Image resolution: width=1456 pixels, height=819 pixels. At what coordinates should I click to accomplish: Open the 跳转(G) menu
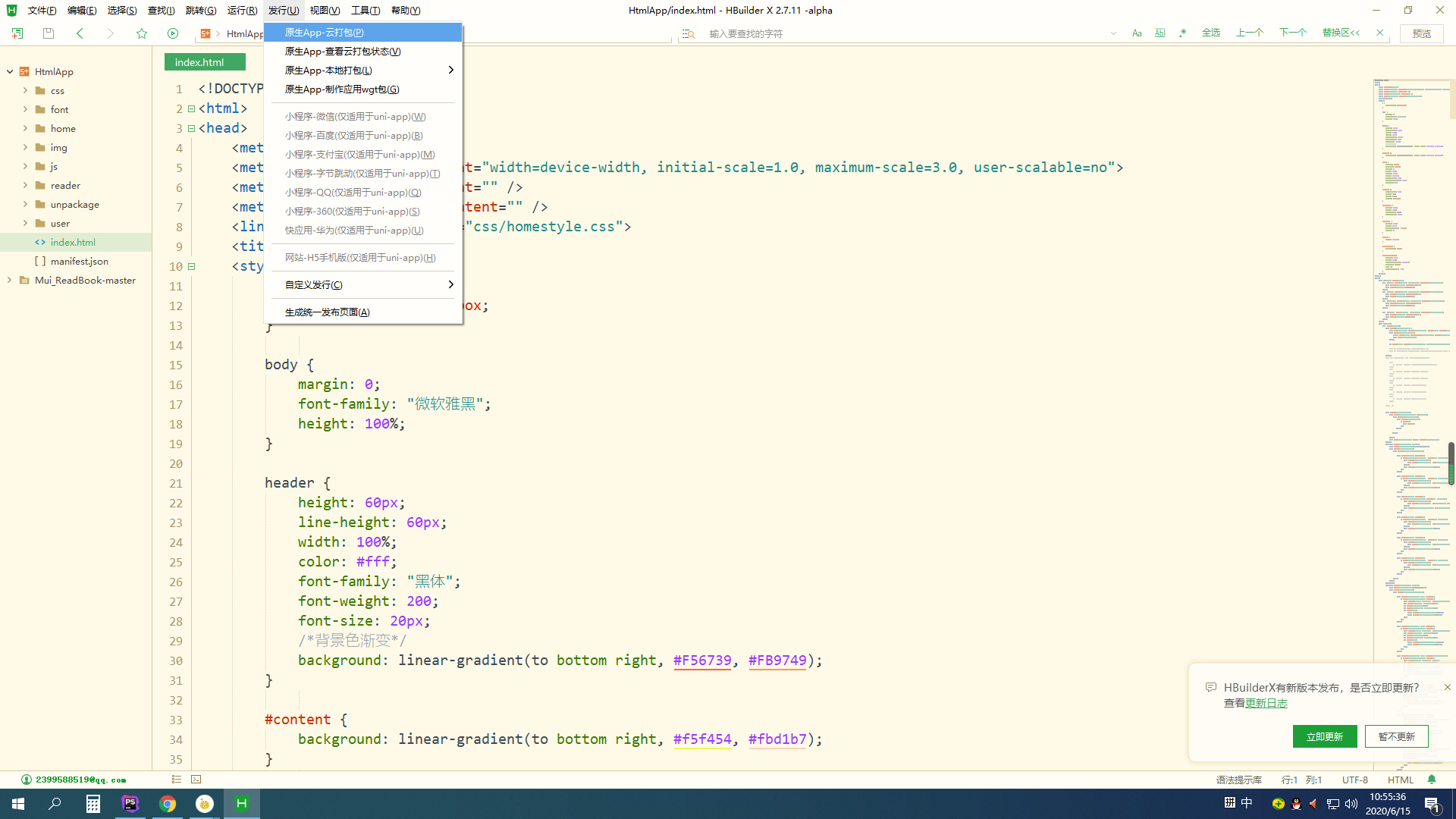coord(201,11)
